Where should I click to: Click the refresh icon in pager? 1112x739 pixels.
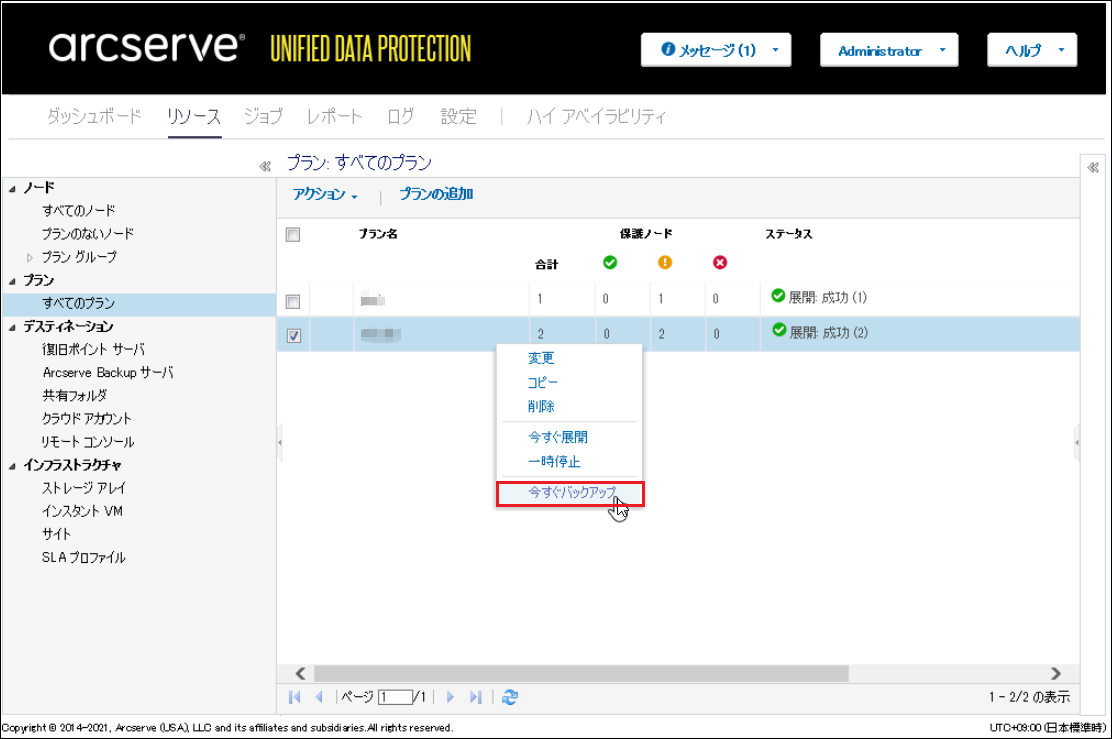(x=509, y=697)
